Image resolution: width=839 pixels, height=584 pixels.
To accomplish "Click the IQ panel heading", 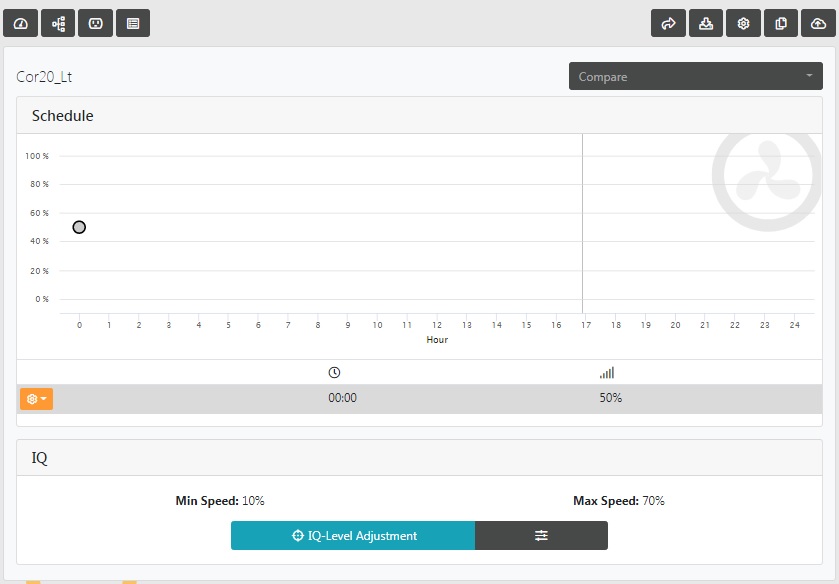I will [x=40, y=458].
